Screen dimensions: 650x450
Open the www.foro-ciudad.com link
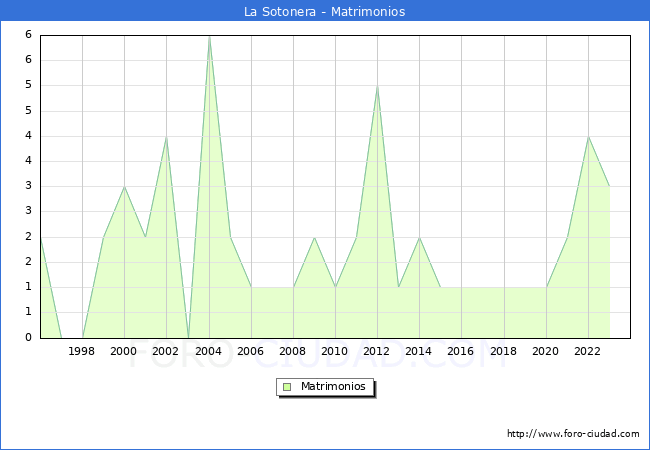[573, 434]
